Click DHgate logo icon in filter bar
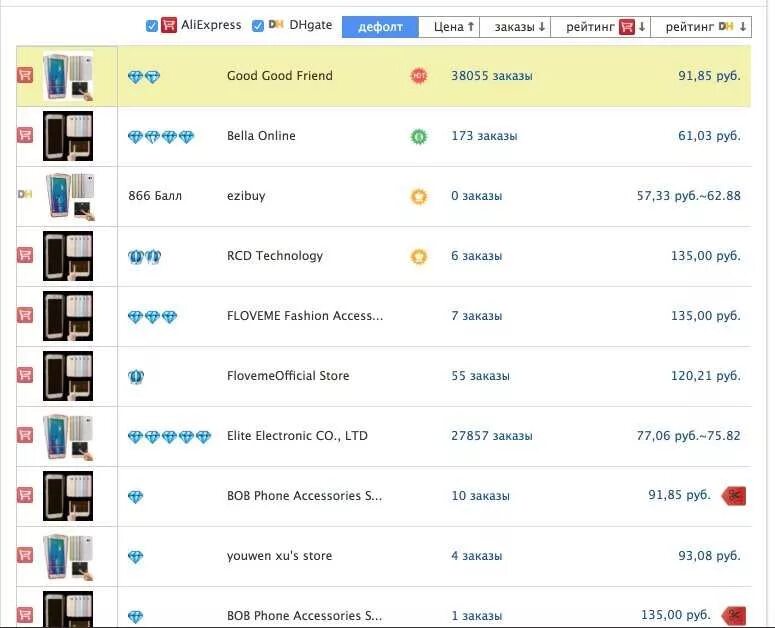Screen dimensions: 775x628 pyautogui.click(x=275, y=24)
